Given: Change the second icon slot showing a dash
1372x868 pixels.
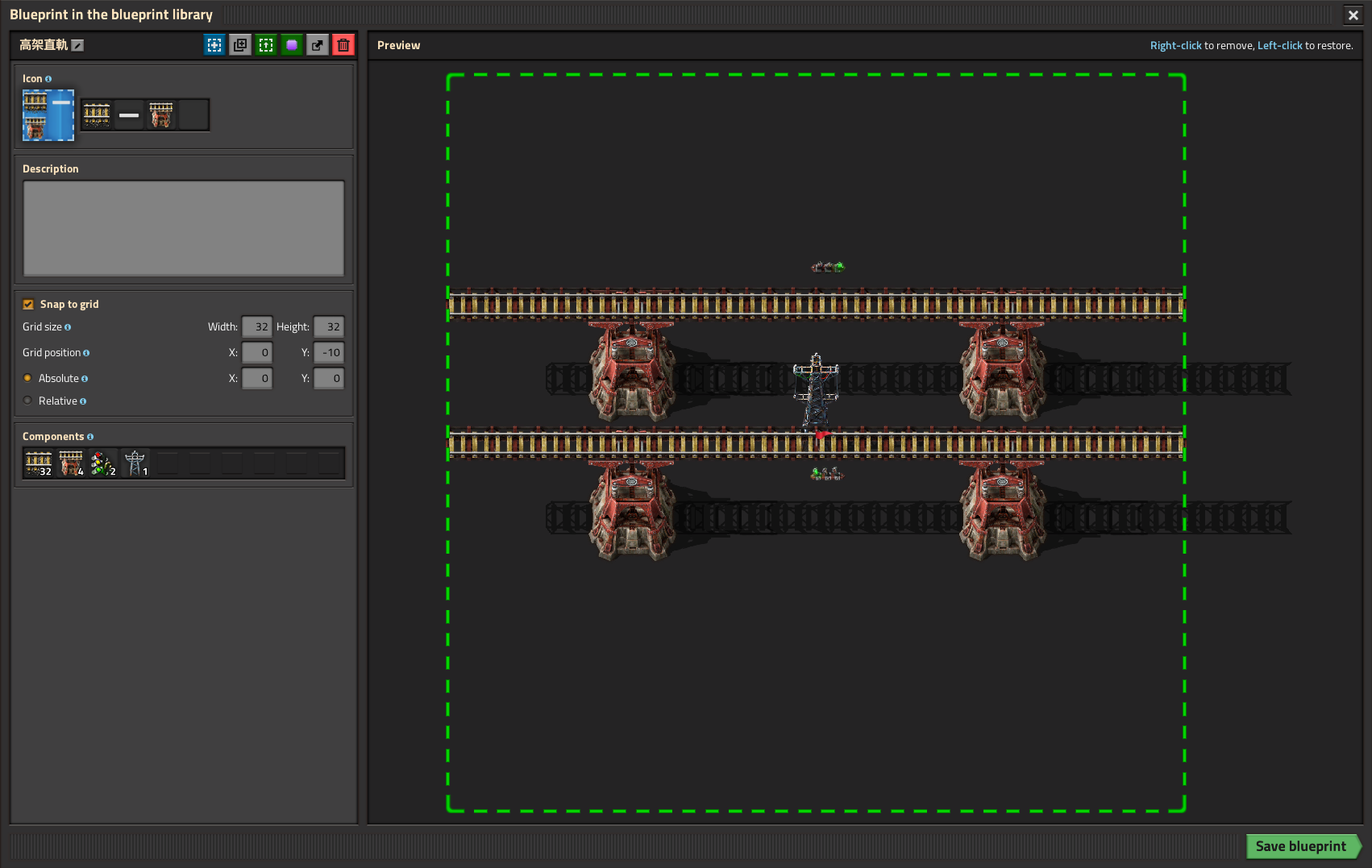Looking at the screenshot, I should 129,115.
